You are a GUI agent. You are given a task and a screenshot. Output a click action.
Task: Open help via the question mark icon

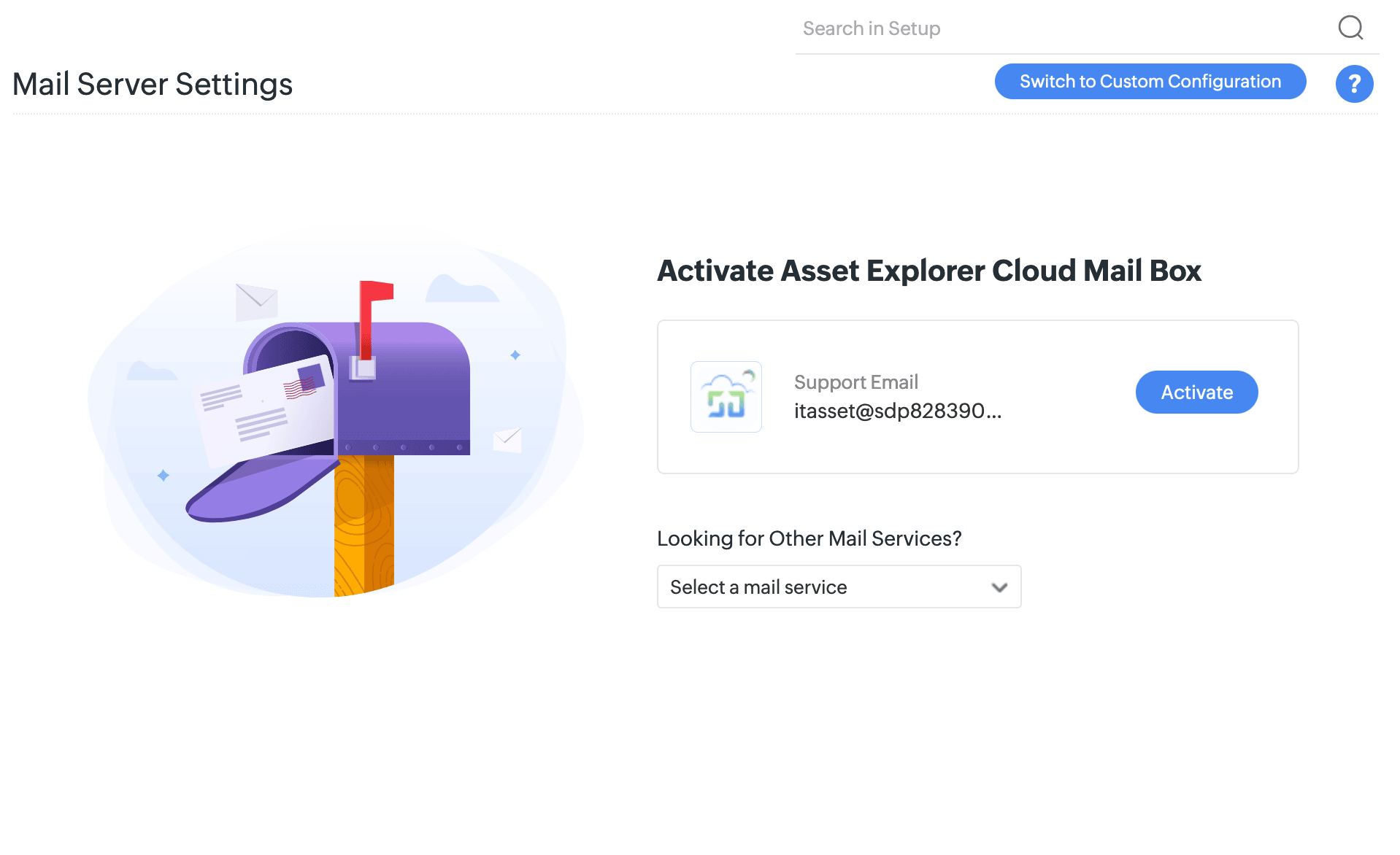point(1354,84)
